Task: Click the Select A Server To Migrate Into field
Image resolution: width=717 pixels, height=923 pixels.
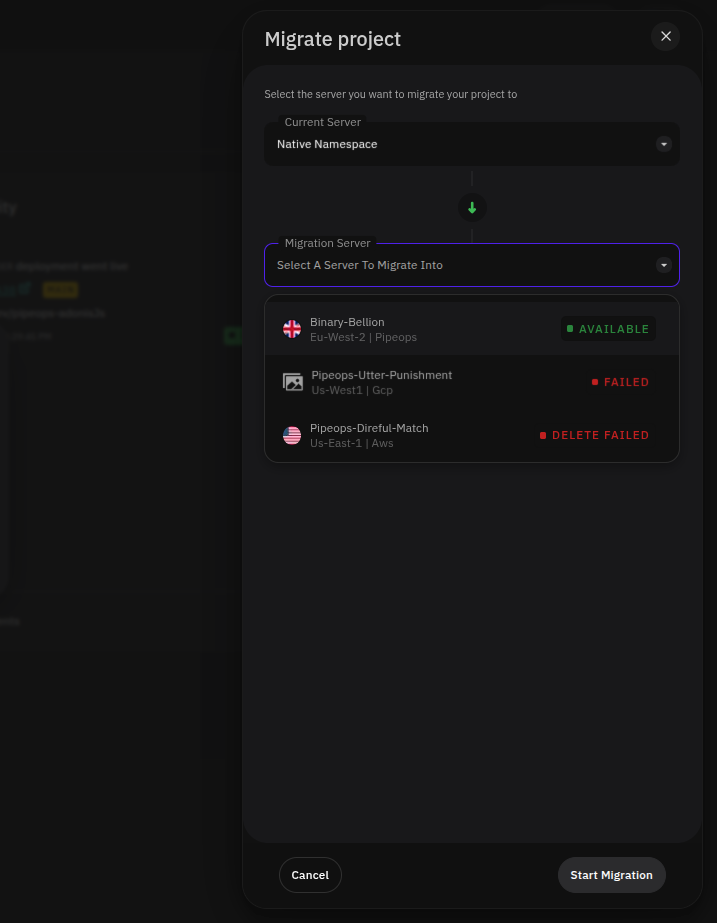Action: coord(472,265)
